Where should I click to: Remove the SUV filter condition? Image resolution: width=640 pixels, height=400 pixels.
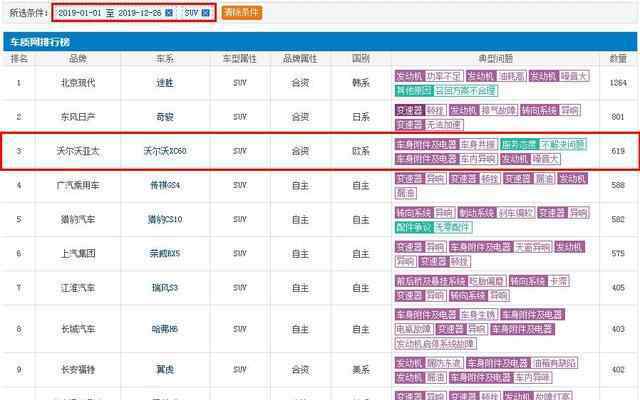pos(206,13)
